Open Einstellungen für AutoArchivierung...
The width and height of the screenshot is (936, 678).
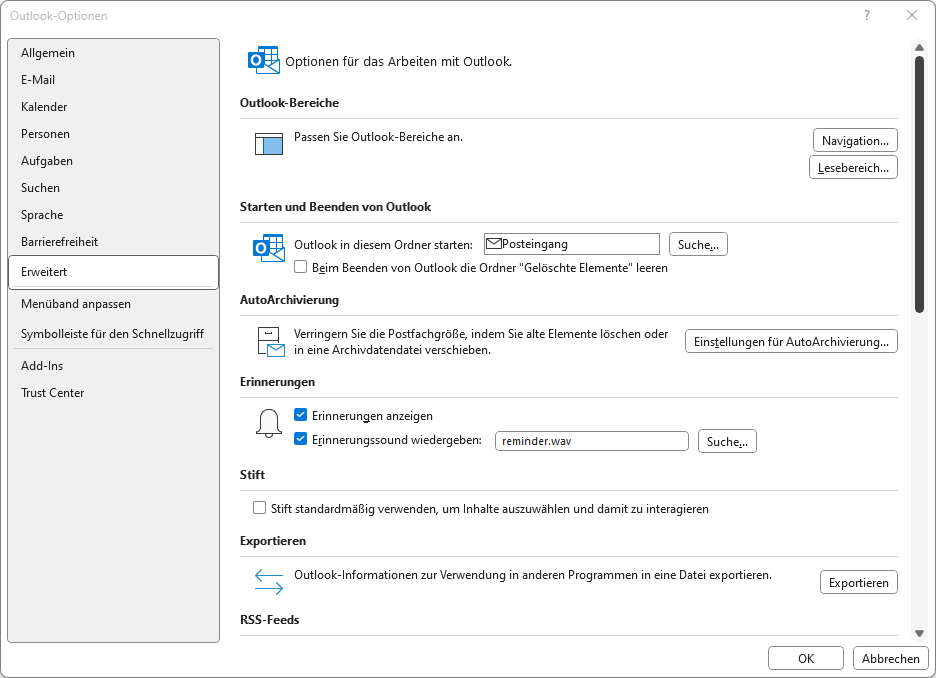(x=791, y=341)
